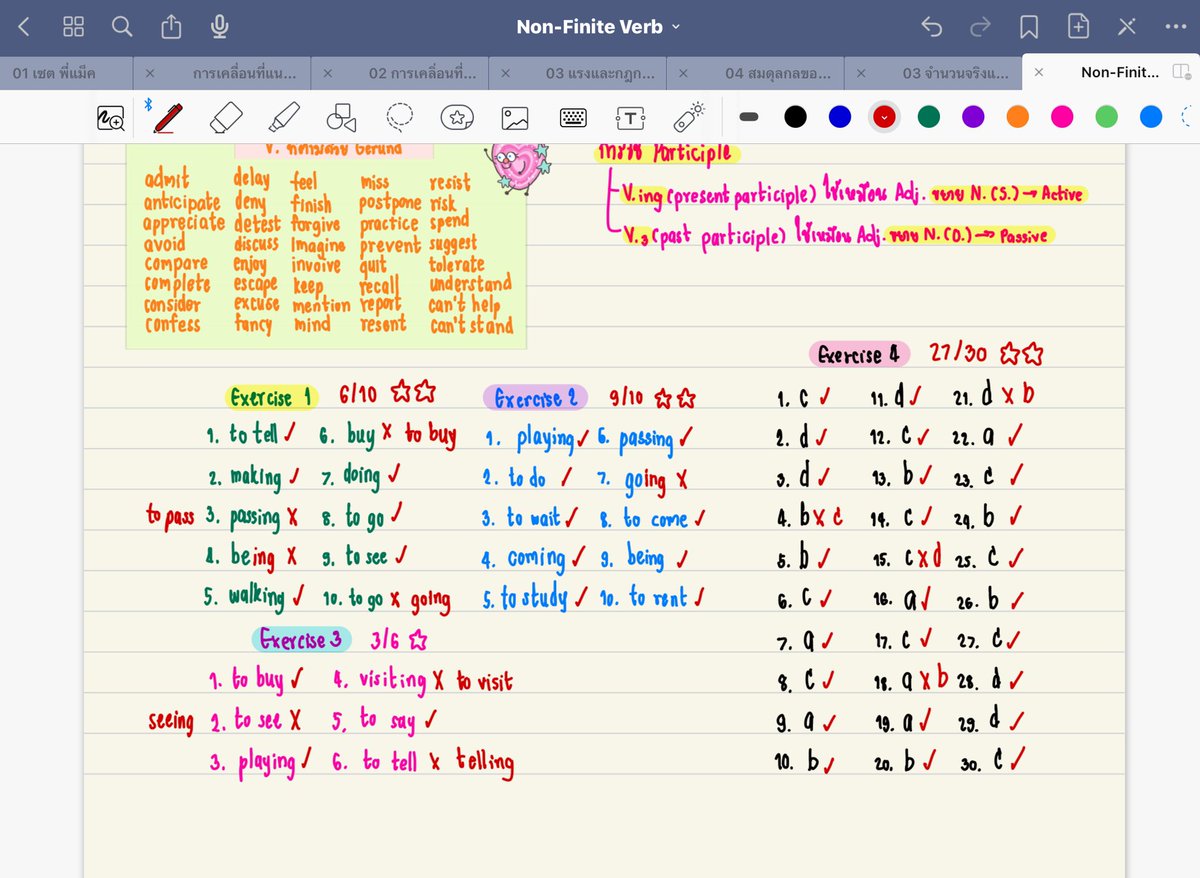Viewport: 1200px width, 878px height.
Task: Tap the Exercise 3 heading on the page
Action: 301,639
